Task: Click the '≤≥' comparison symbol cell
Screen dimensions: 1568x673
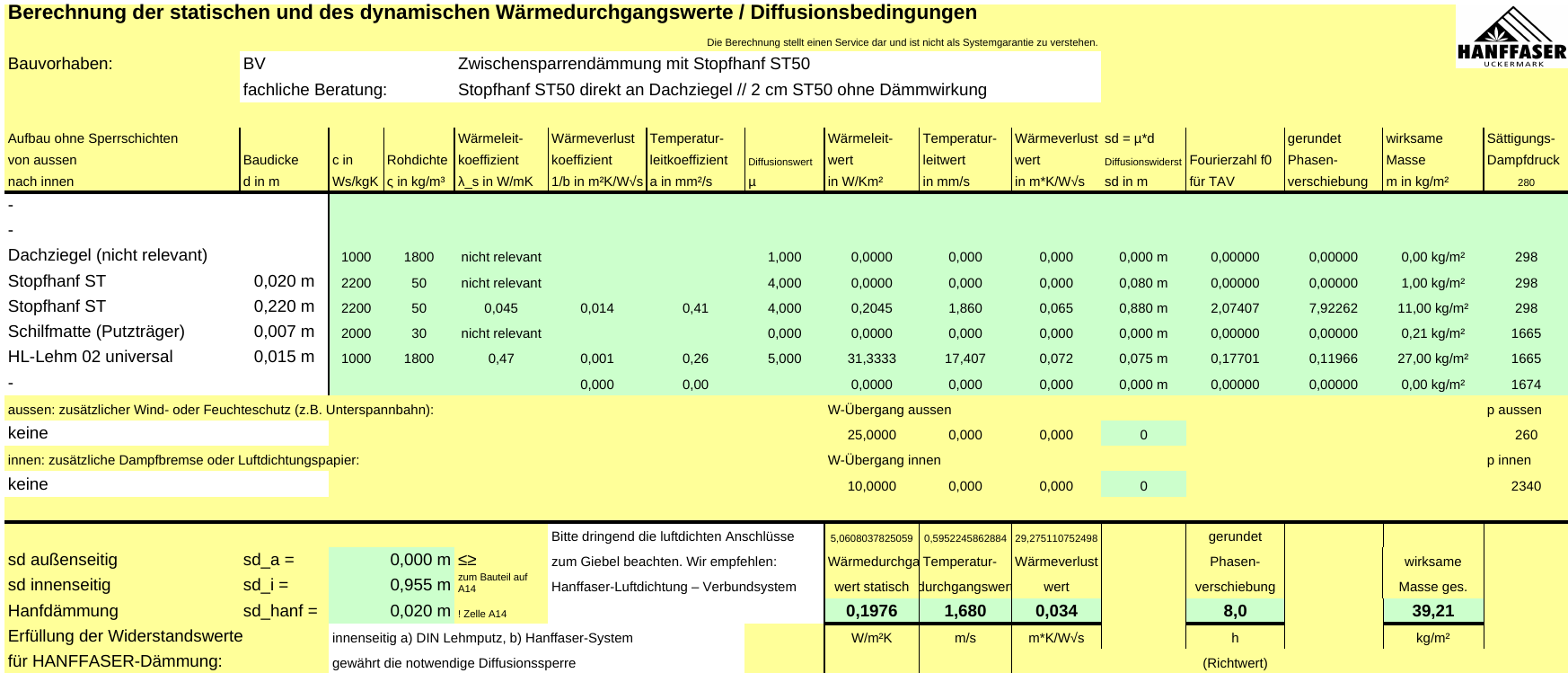Action: tap(467, 560)
